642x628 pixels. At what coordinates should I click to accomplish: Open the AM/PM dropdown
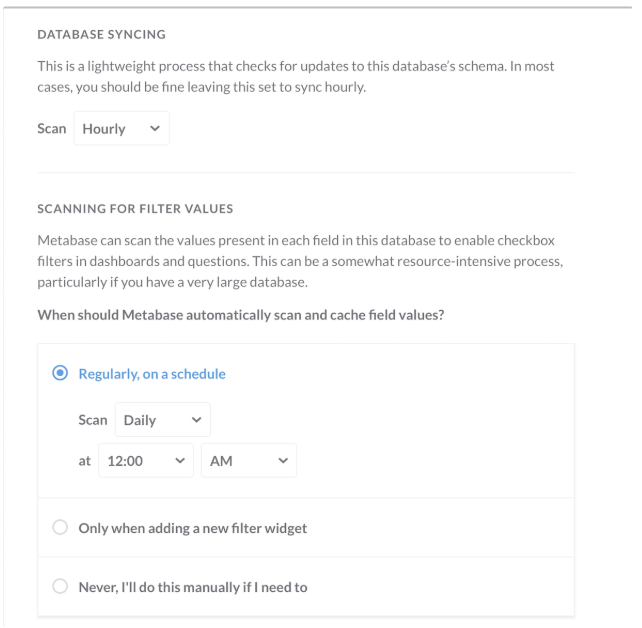(x=248, y=461)
